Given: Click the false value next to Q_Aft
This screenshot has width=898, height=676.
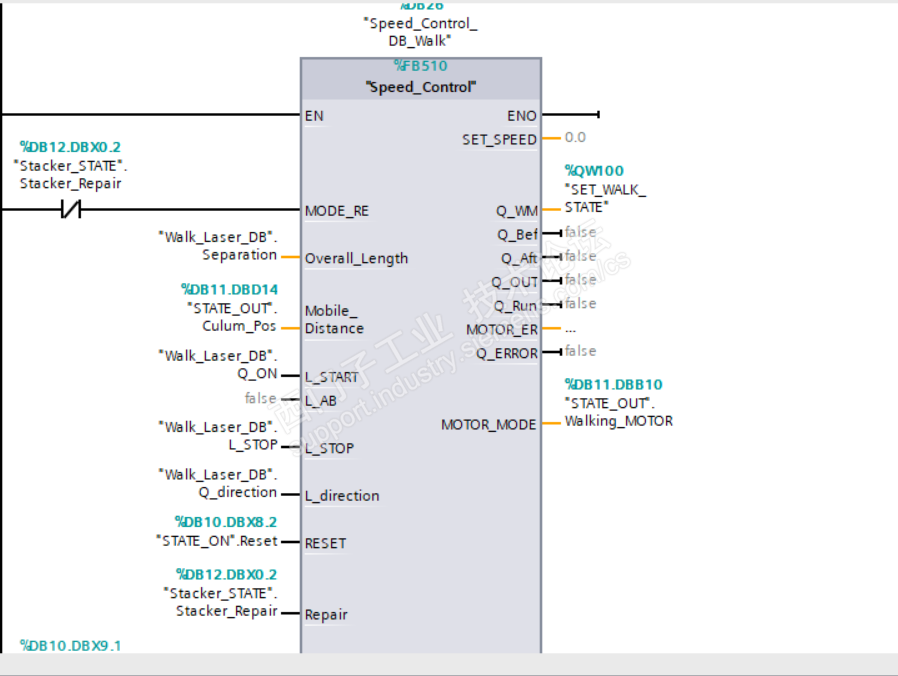Looking at the screenshot, I should (580, 256).
